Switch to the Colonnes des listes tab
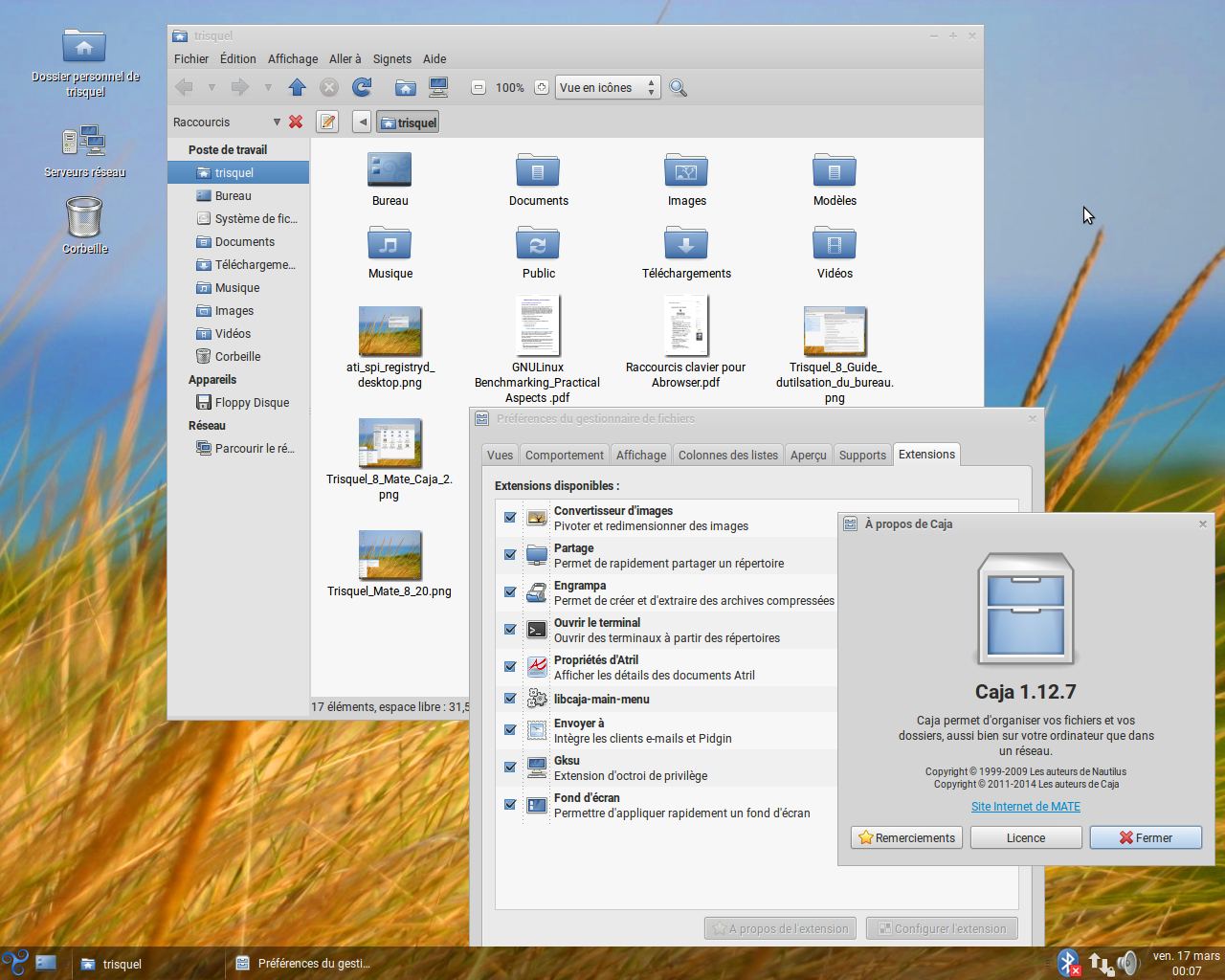The height and width of the screenshot is (980, 1225). (x=728, y=455)
